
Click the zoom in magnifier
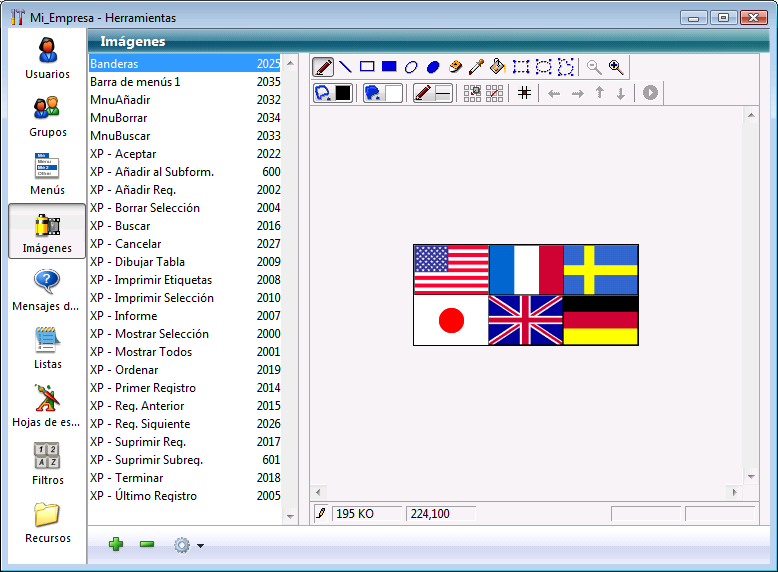pyautogui.click(x=616, y=67)
